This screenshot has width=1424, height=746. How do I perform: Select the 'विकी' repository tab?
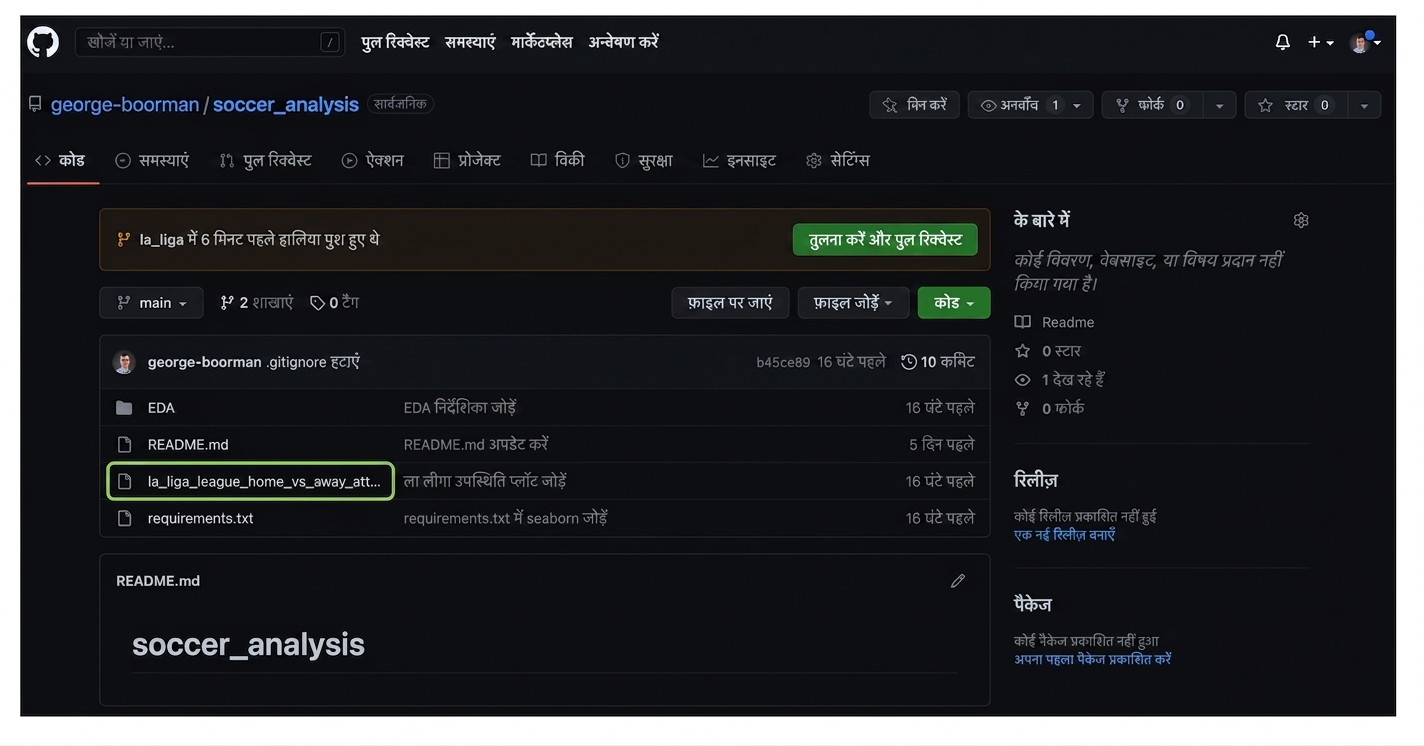click(x=557, y=160)
